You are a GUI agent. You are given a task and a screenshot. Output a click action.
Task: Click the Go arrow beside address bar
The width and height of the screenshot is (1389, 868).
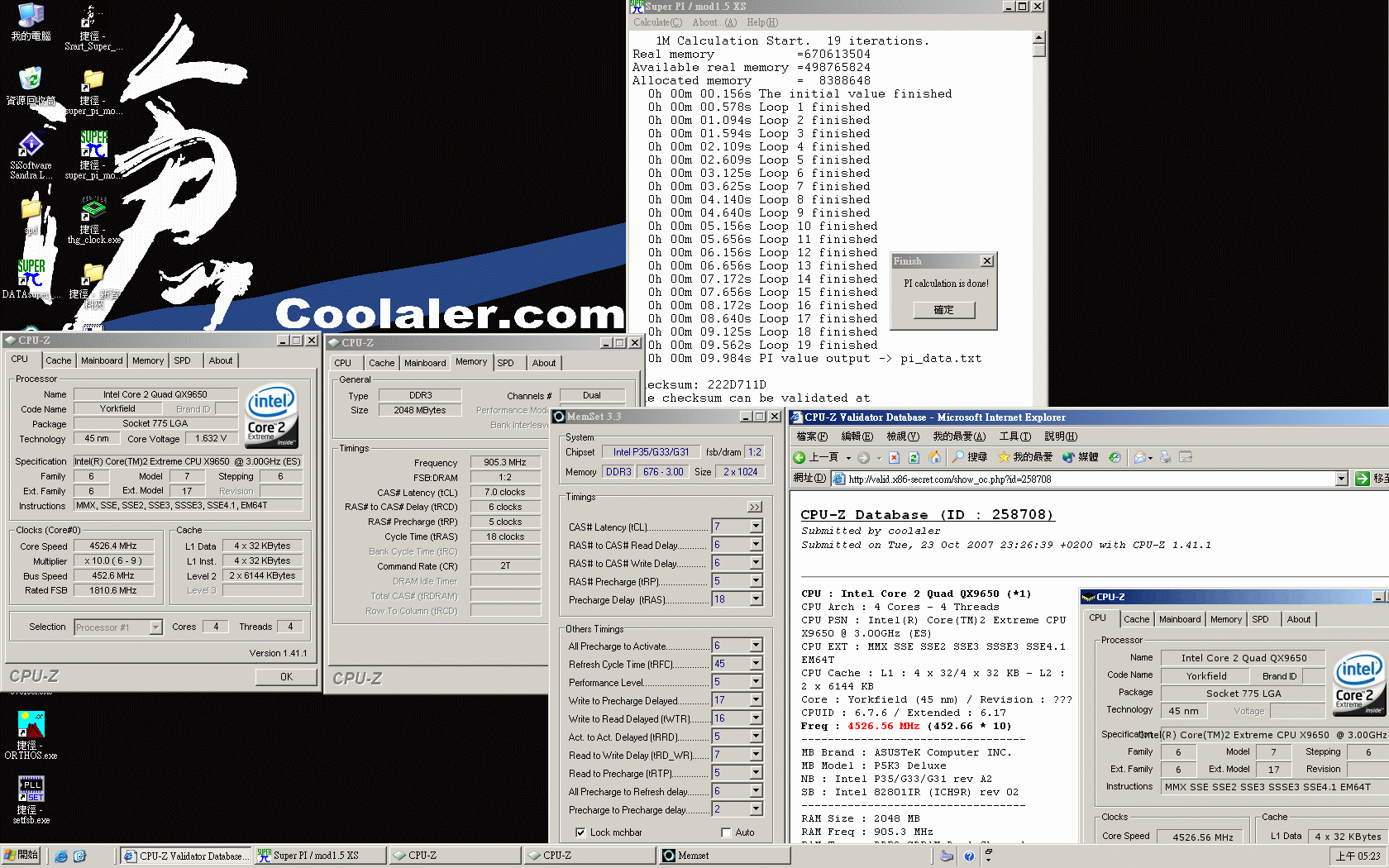coord(1363,479)
